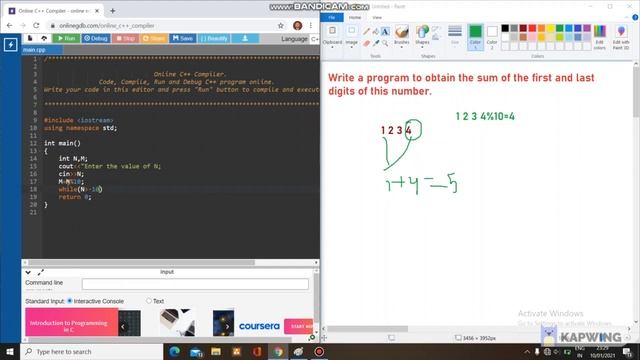The width and height of the screenshot is (640, 360).
Task: Show hidden system tray icons
Action: coord(527,351)
